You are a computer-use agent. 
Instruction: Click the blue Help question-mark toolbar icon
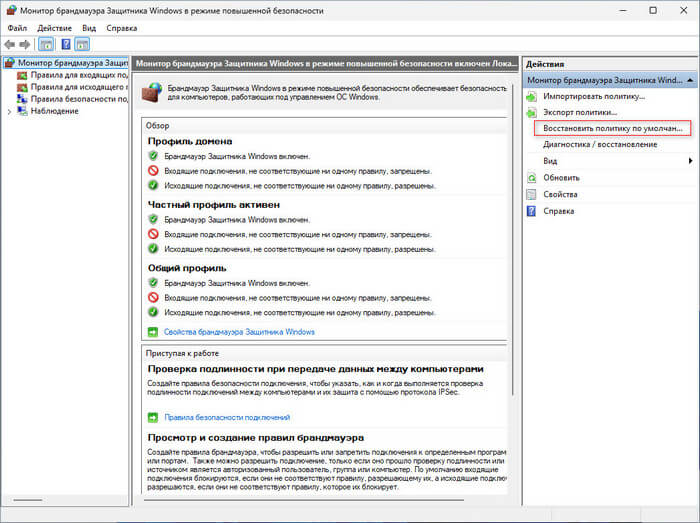click(x=64, y=45)
